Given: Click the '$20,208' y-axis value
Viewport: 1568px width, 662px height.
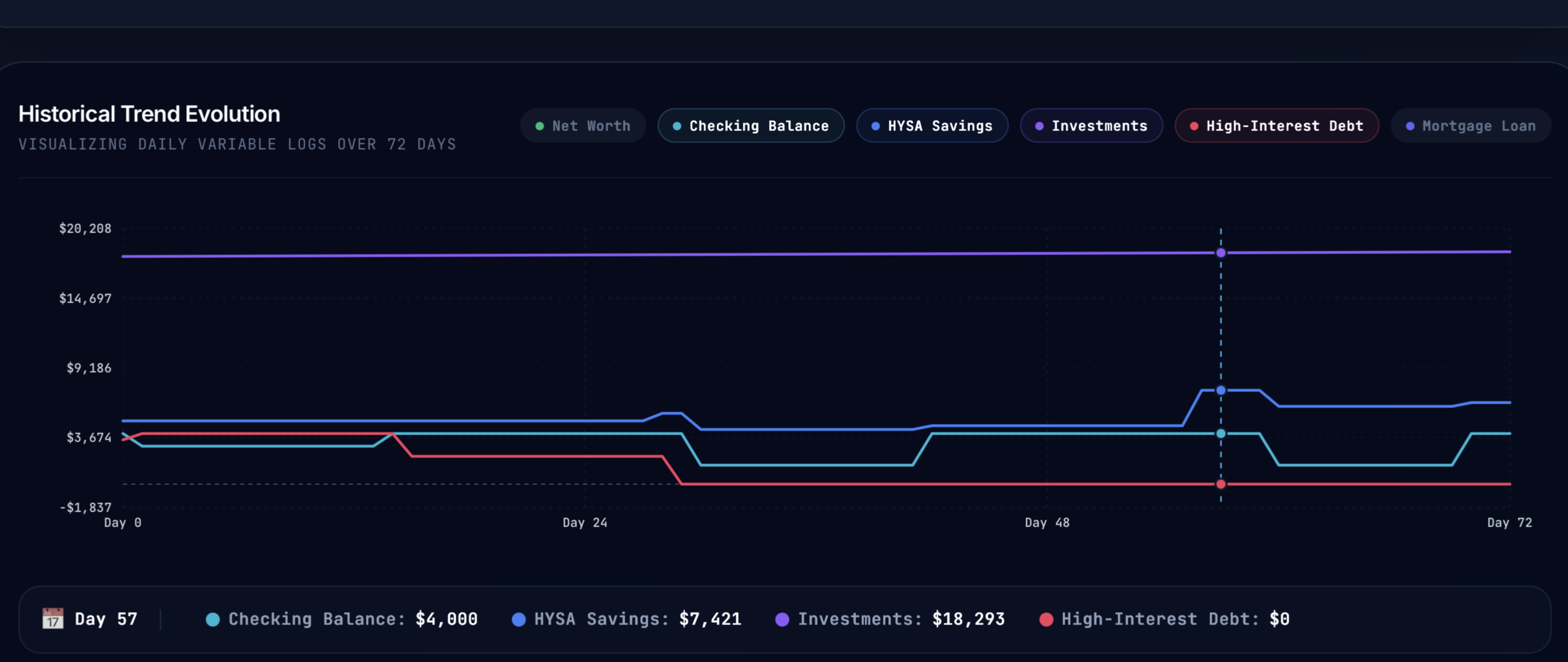Looking at the screenshot, I should (x=85, y=229).
